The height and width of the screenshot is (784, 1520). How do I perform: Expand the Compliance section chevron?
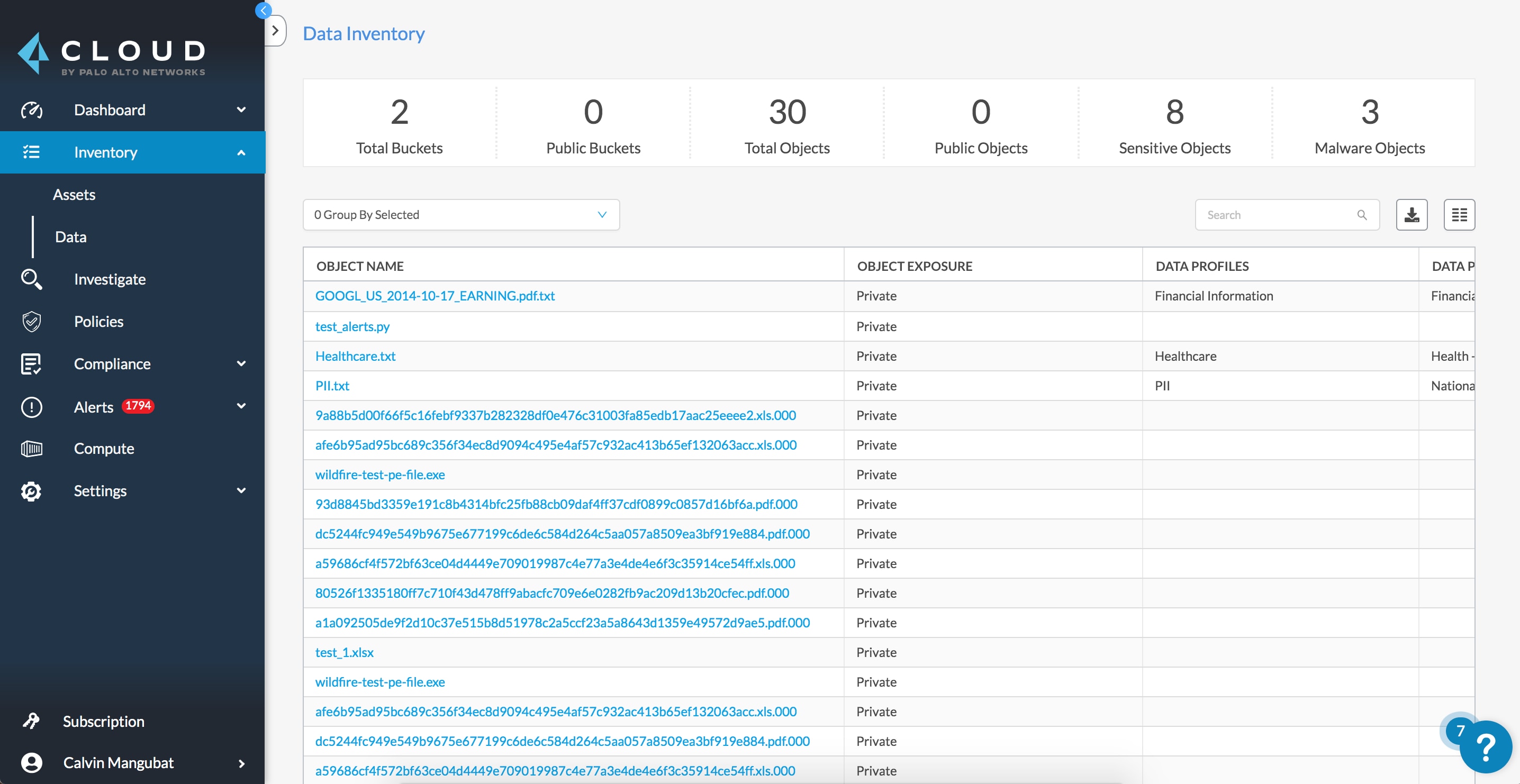pos(241,364)
